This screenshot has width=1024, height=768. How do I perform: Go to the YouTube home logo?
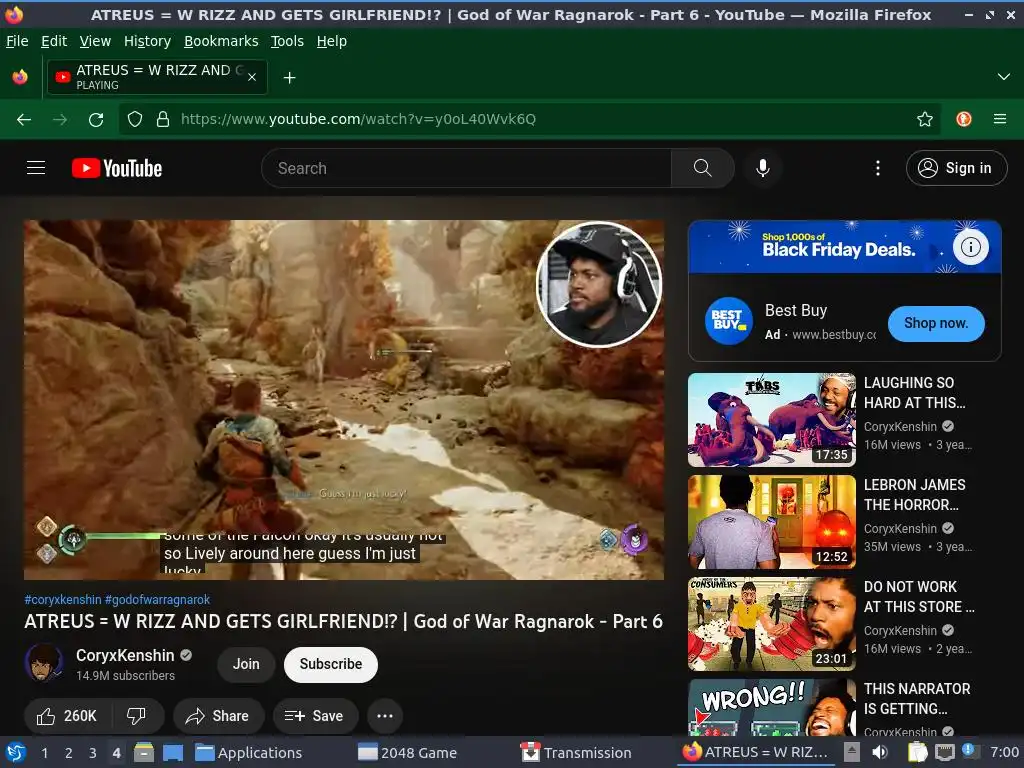117,168
